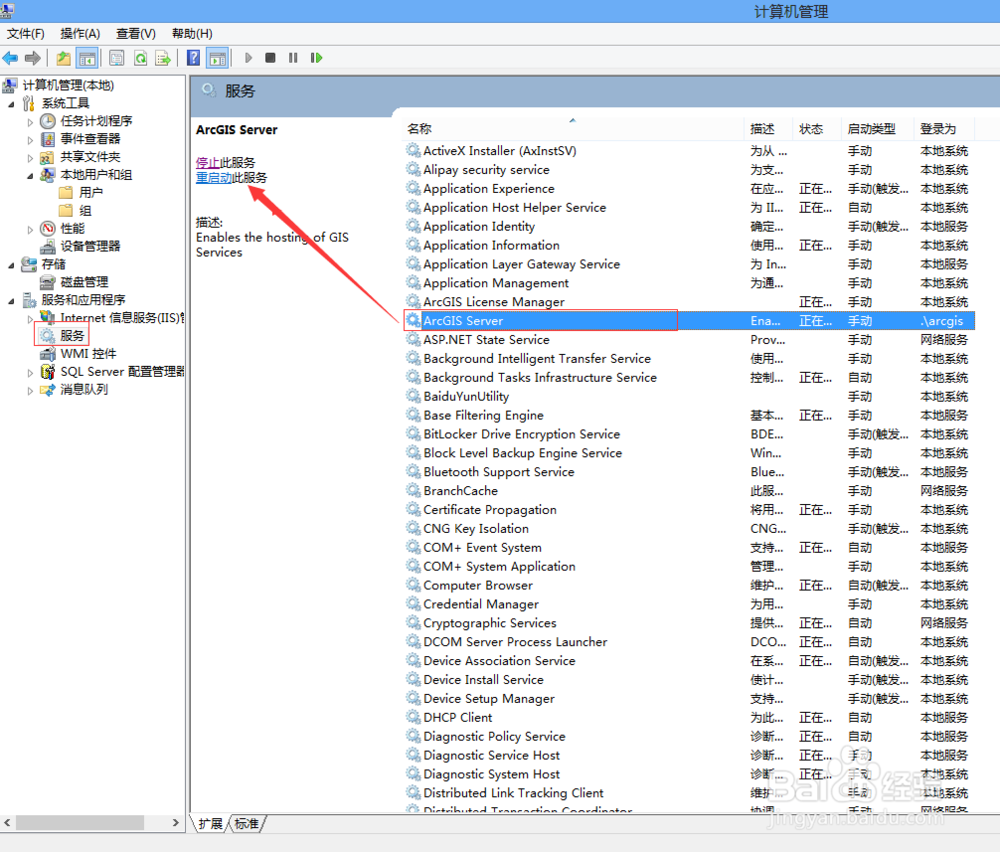Select Cryptographic Services row

coord(689,623)
